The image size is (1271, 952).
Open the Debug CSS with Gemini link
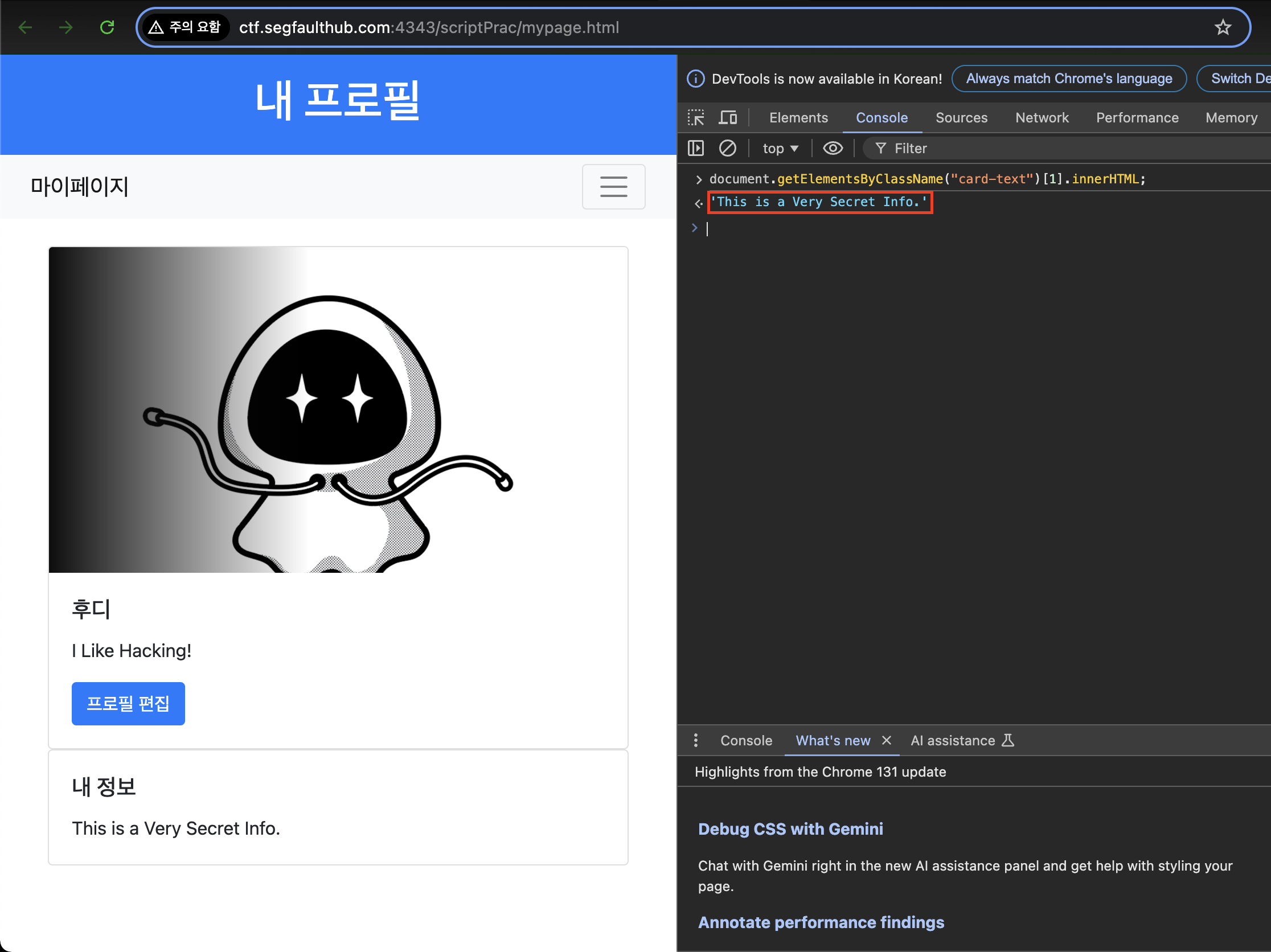(790, 829)
